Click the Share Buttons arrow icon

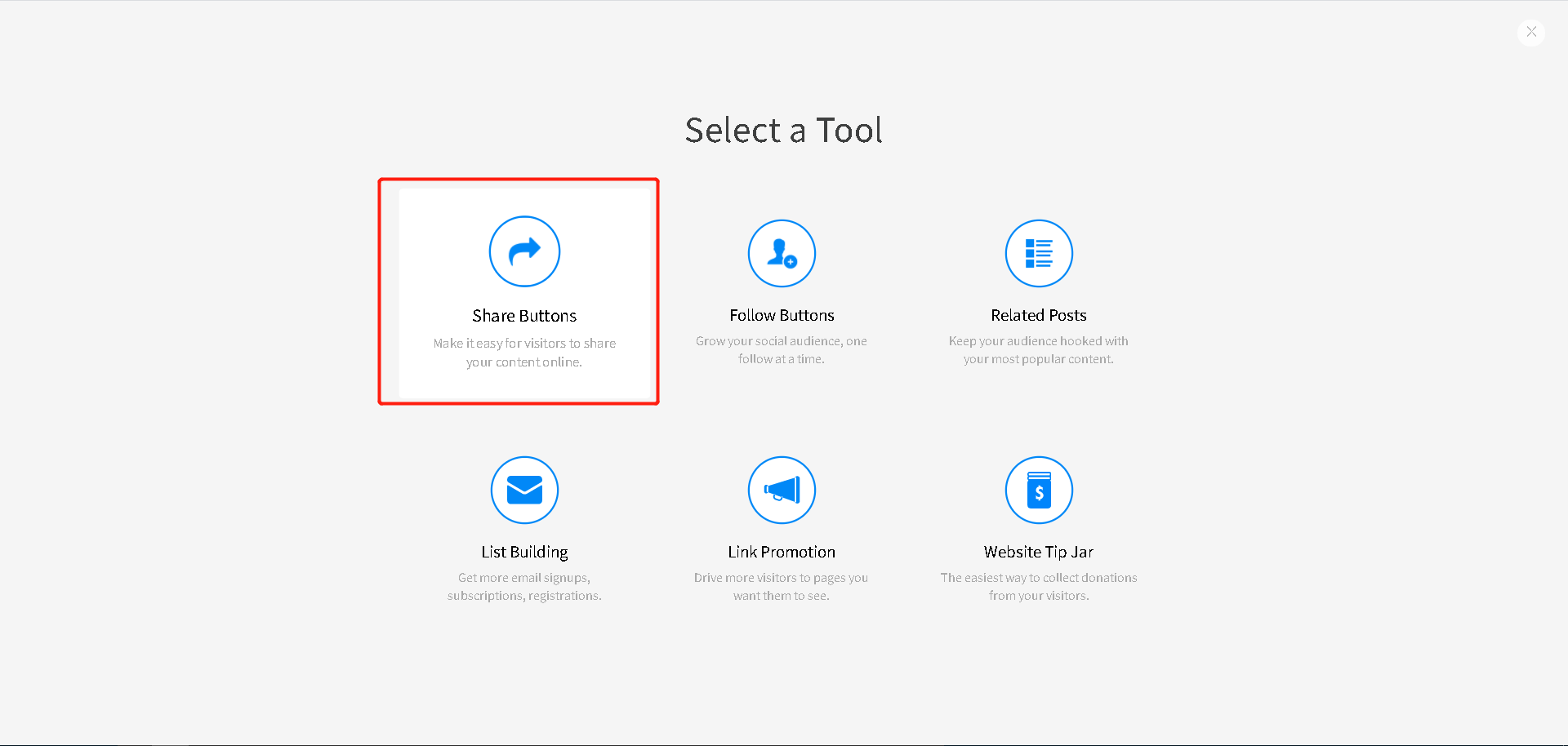[524, 251]
